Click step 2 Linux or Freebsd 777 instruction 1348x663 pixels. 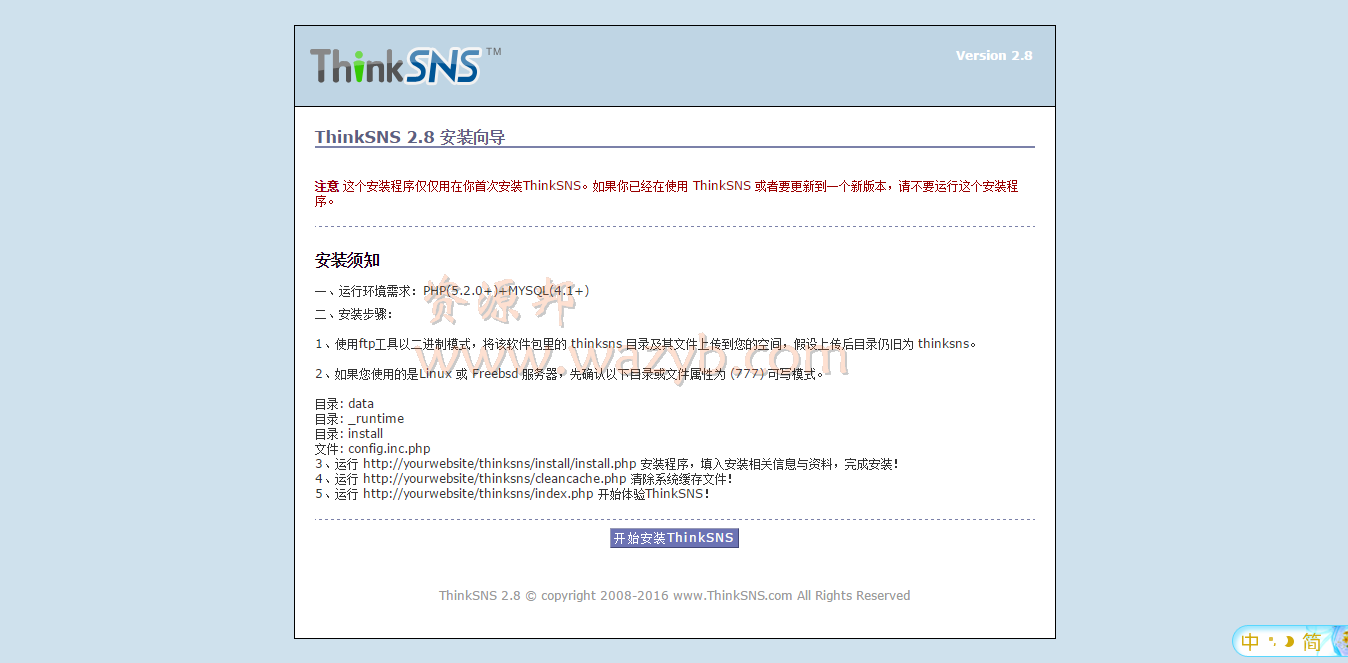pos(570,374)
